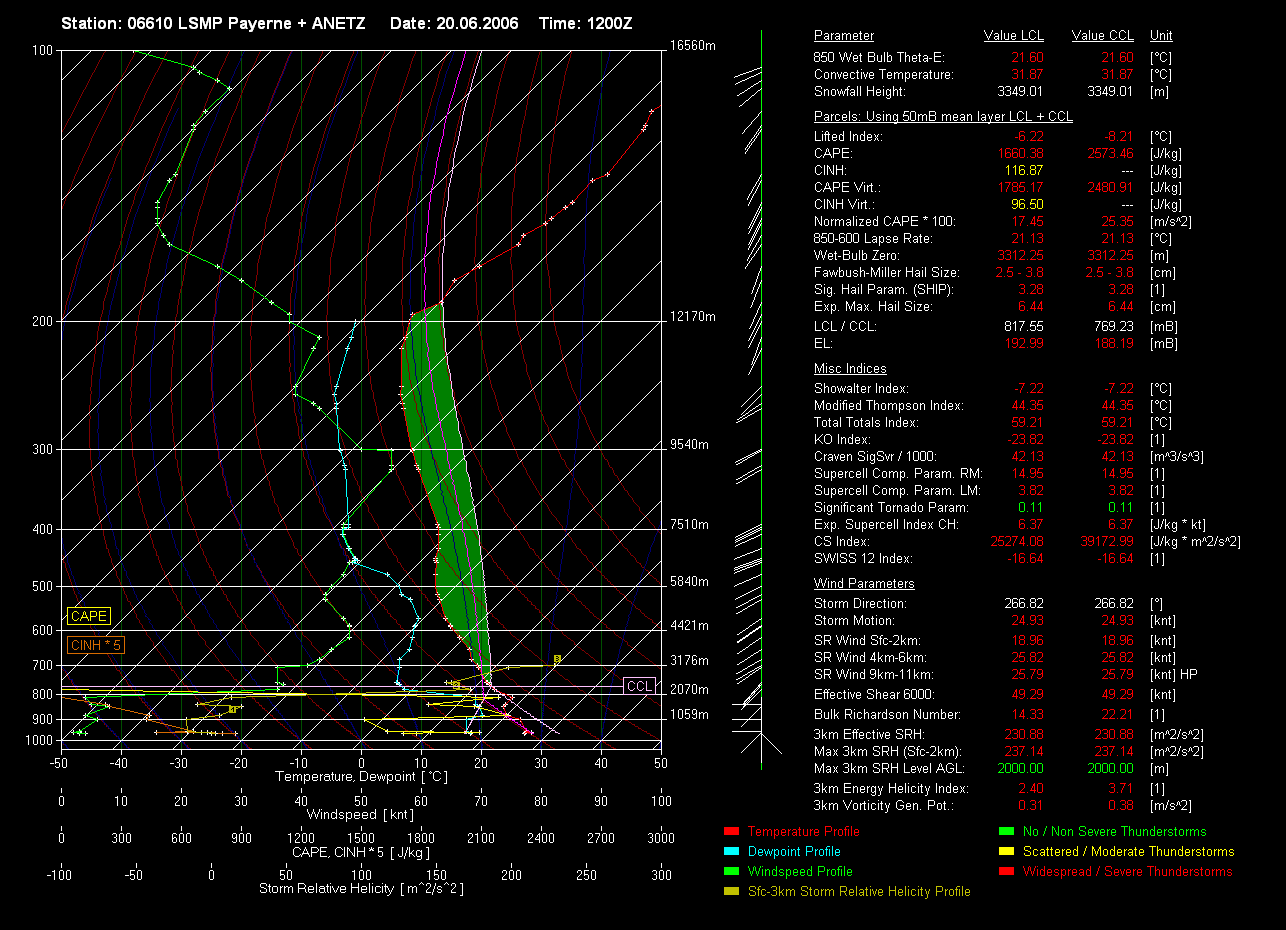1286x930 pixels.
Task: Click the olive Storm Relative Helicity legend swatch
Action: pos(730,891)
